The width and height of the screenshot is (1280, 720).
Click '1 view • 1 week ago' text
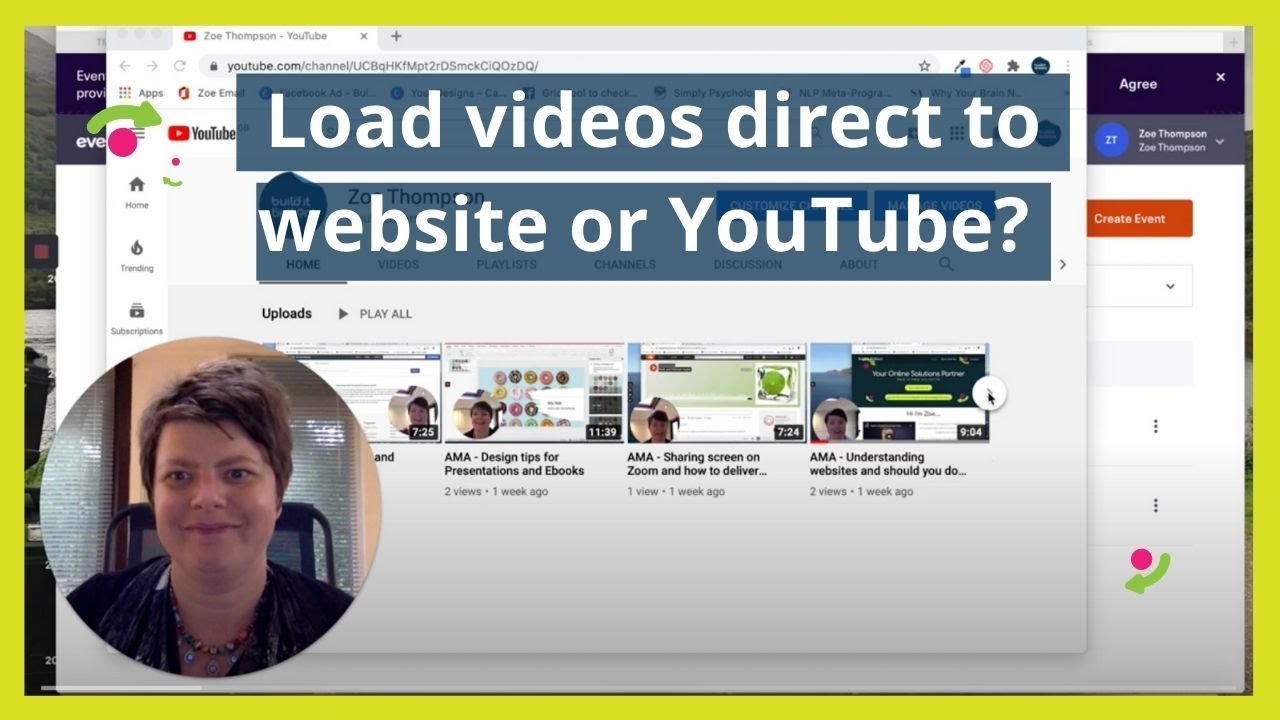[x=676, y=492]
